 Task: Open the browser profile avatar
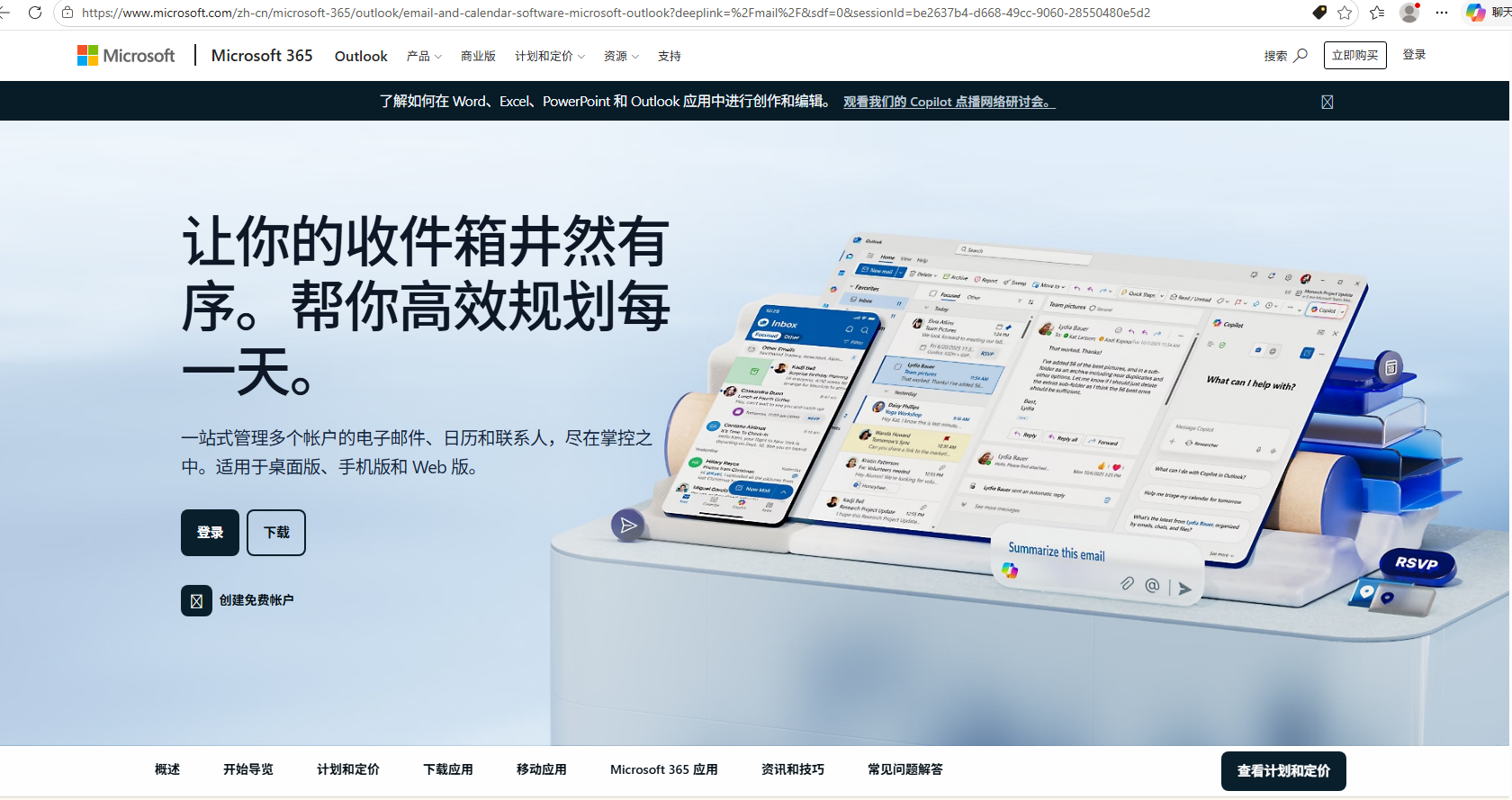pyautogui.click(x=1409, y=13)
